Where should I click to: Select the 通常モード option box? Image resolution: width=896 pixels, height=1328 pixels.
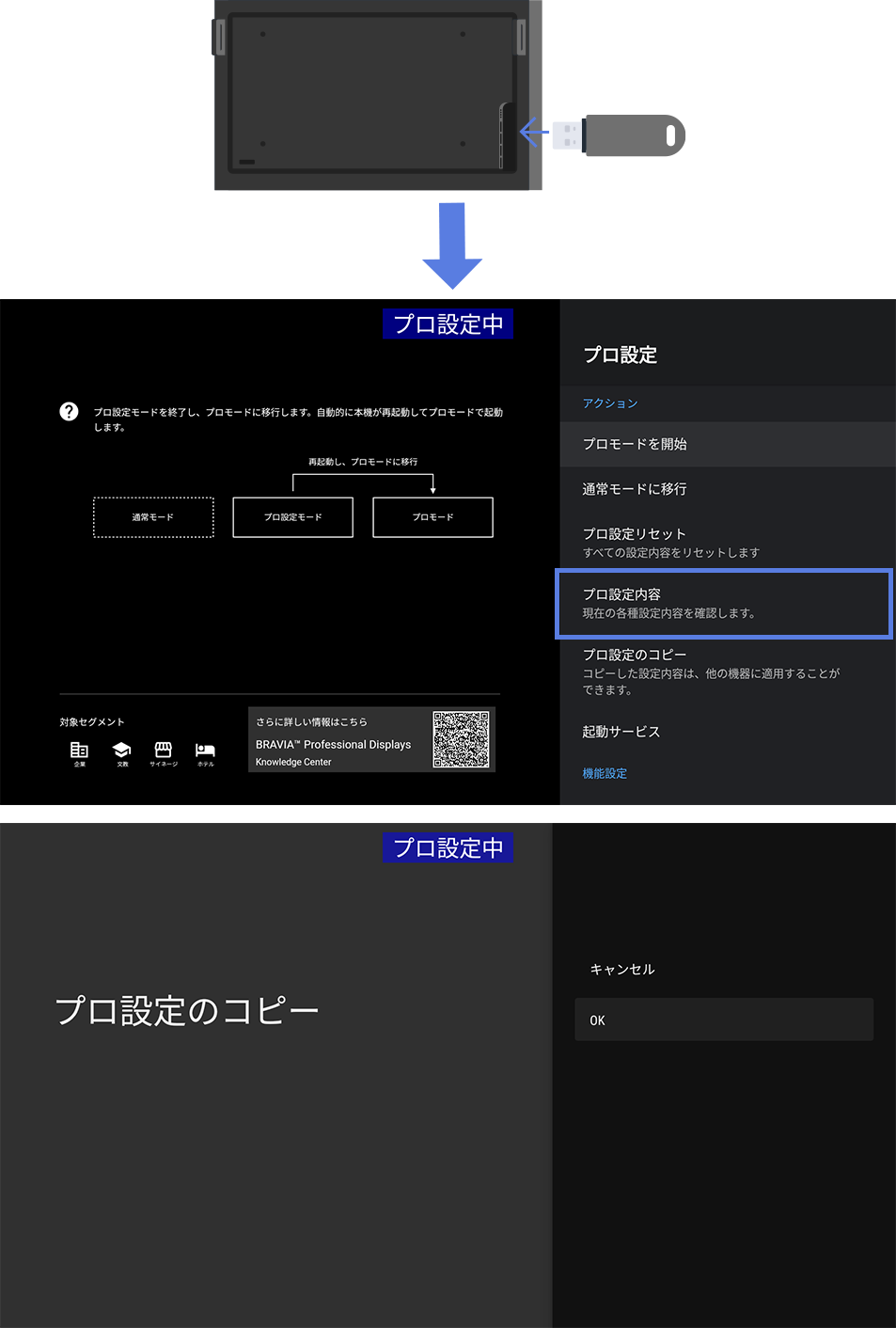pyautogui.click(x=153, y=517)
